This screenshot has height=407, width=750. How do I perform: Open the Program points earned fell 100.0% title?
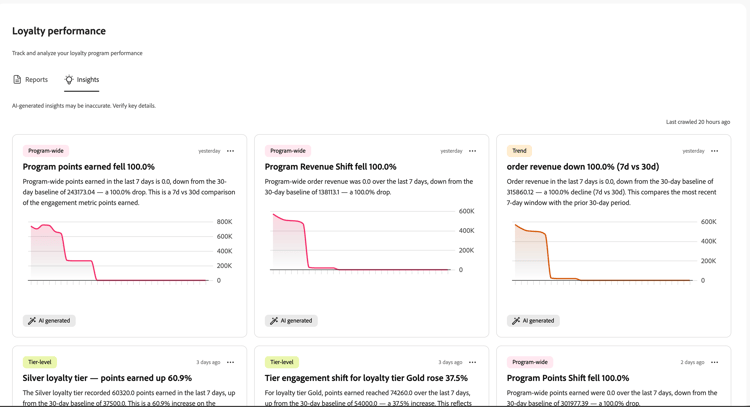(x=88, y=167)
